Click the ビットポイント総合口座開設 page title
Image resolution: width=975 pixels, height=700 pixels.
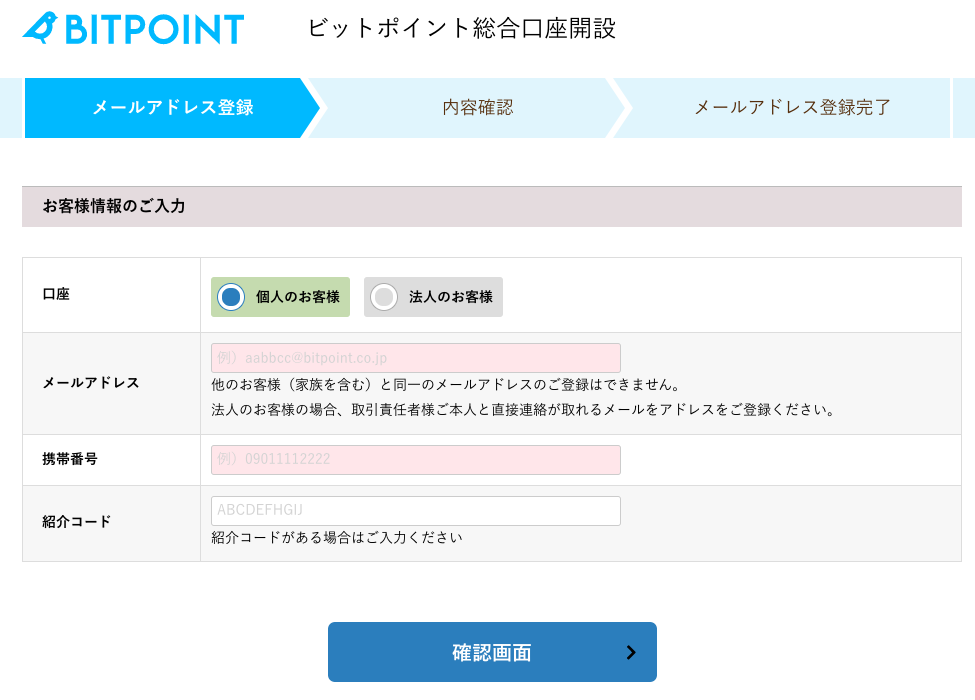pos(461,29)
